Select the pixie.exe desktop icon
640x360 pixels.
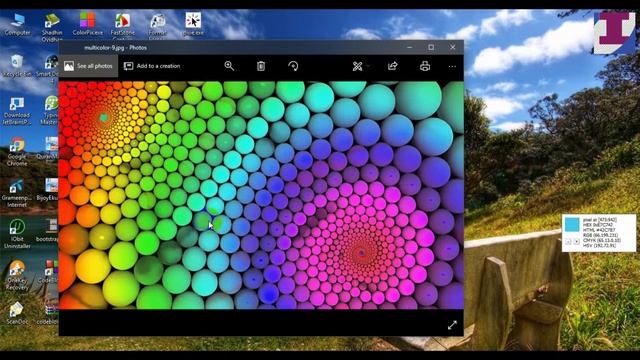pyautogui.click(x=193, y=24)
